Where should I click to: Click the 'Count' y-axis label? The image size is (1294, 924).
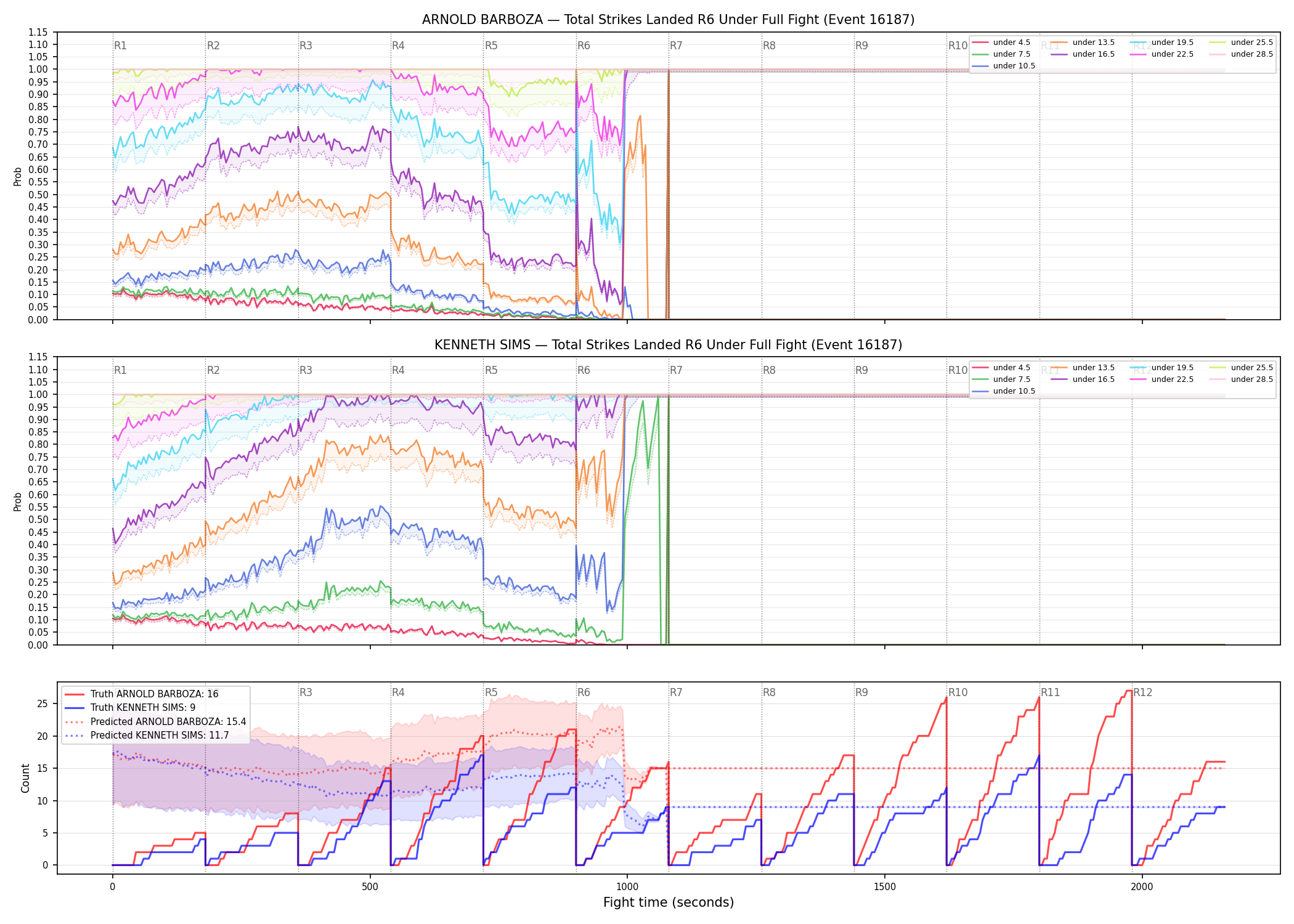coord(25,778)
